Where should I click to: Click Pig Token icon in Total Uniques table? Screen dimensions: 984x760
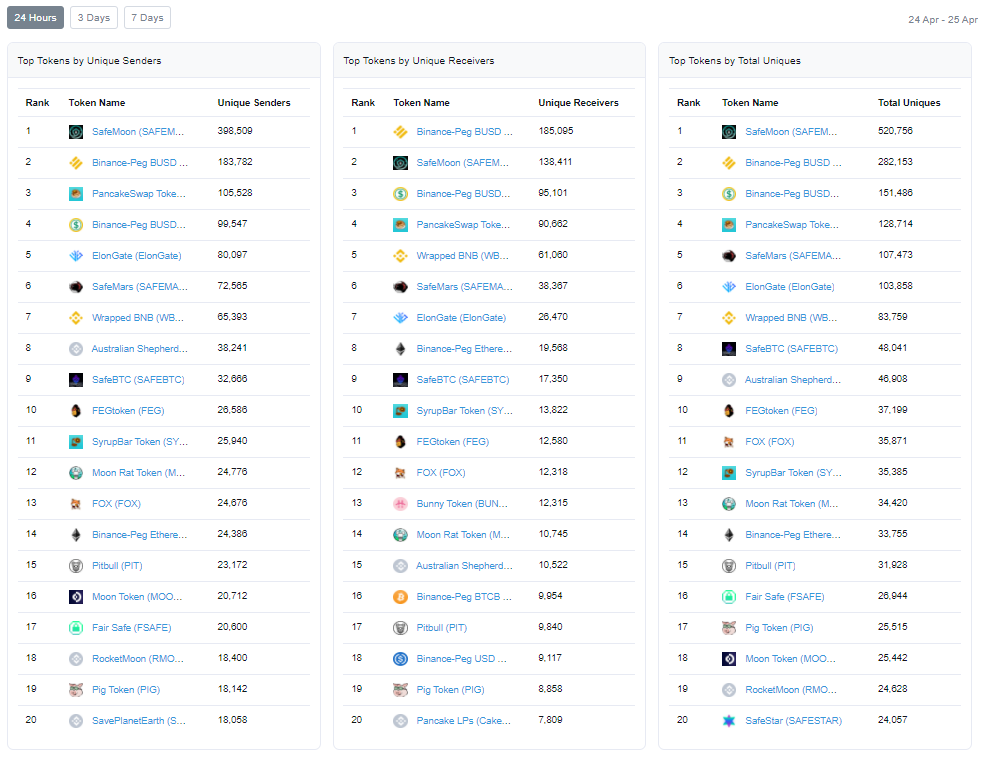click(729, 628)
